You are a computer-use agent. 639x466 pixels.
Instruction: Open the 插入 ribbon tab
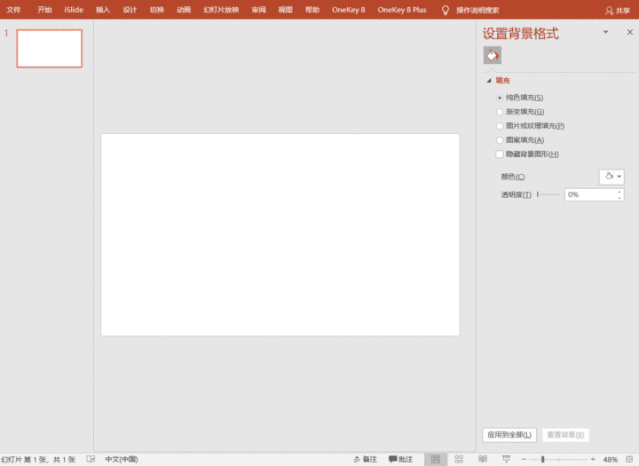click(x=103, y=10)
